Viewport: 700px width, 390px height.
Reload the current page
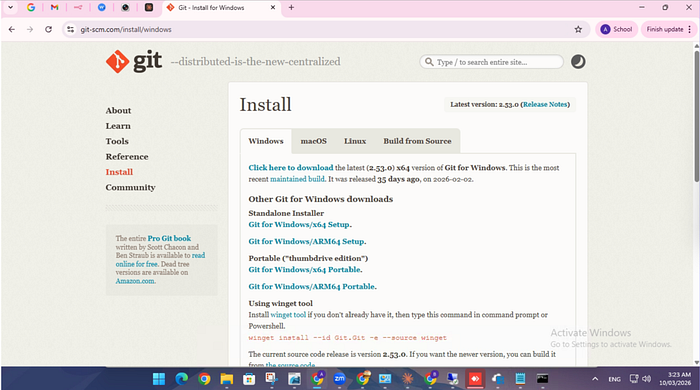point(48,29)
